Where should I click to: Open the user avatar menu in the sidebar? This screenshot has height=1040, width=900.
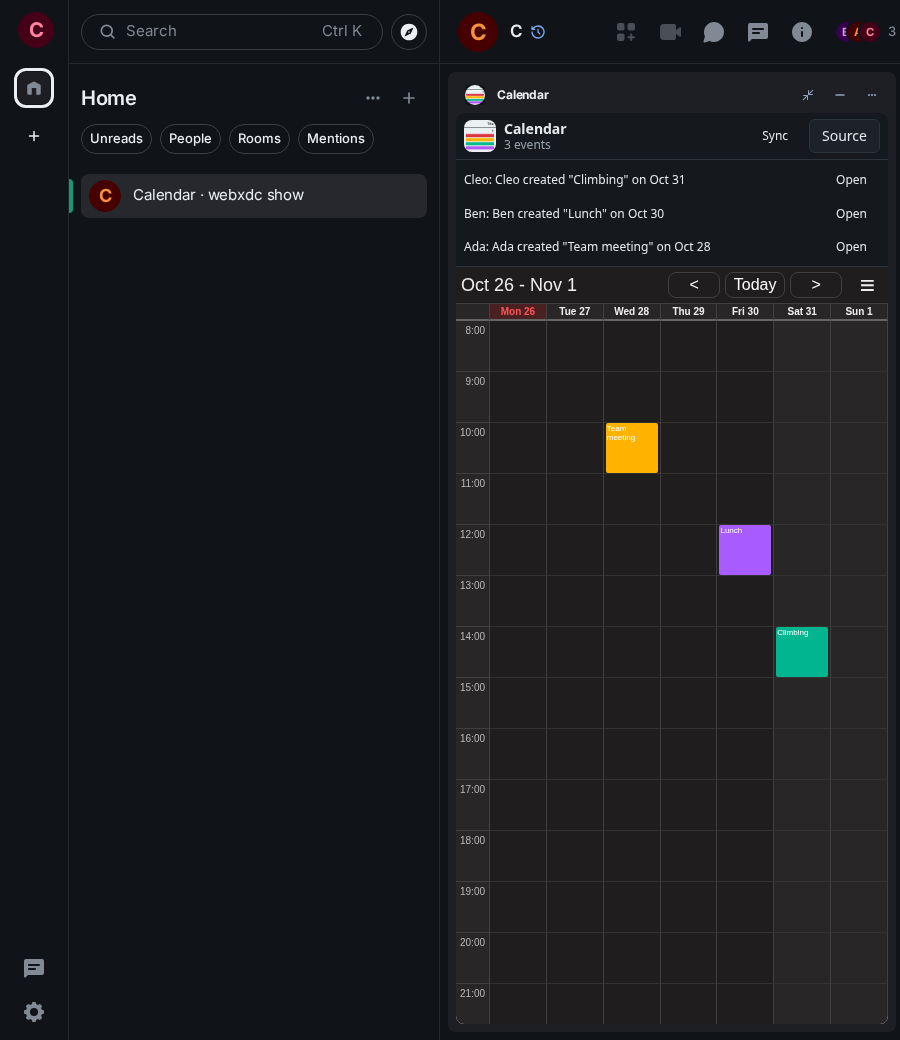pyautogui.click(x=36, y=30)
